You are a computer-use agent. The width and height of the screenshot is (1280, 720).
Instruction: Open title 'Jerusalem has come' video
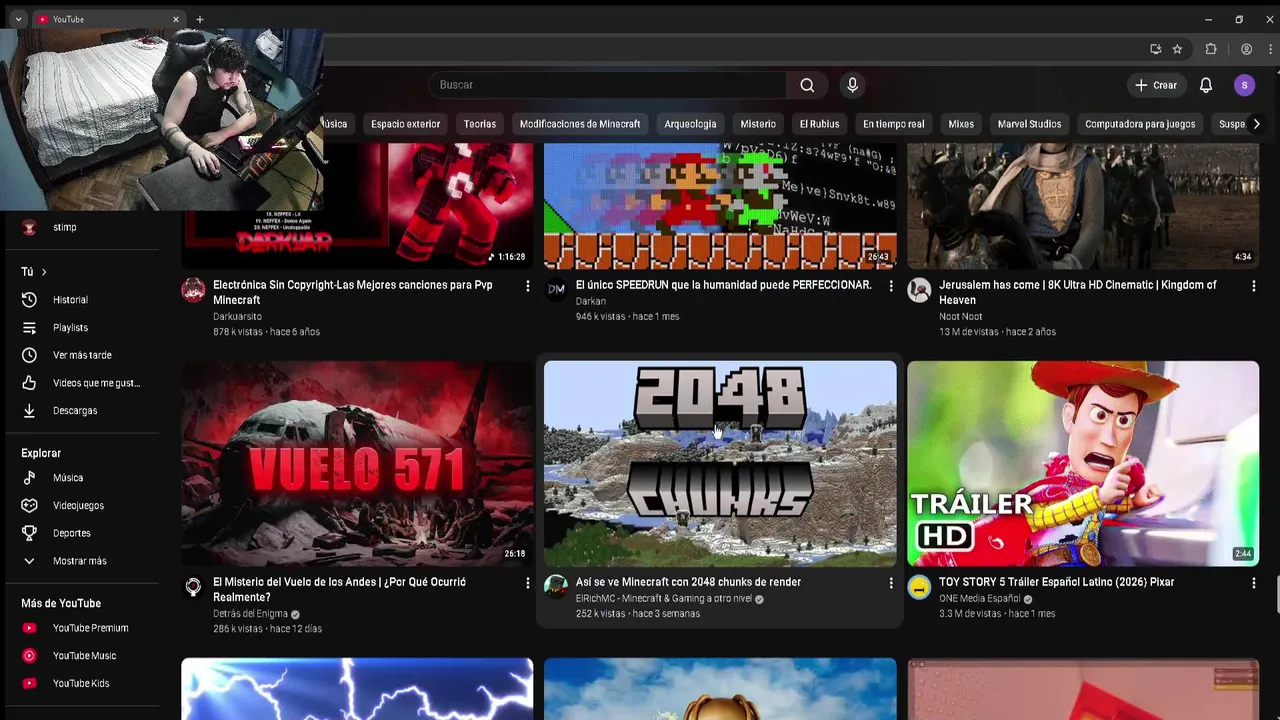1078,292
